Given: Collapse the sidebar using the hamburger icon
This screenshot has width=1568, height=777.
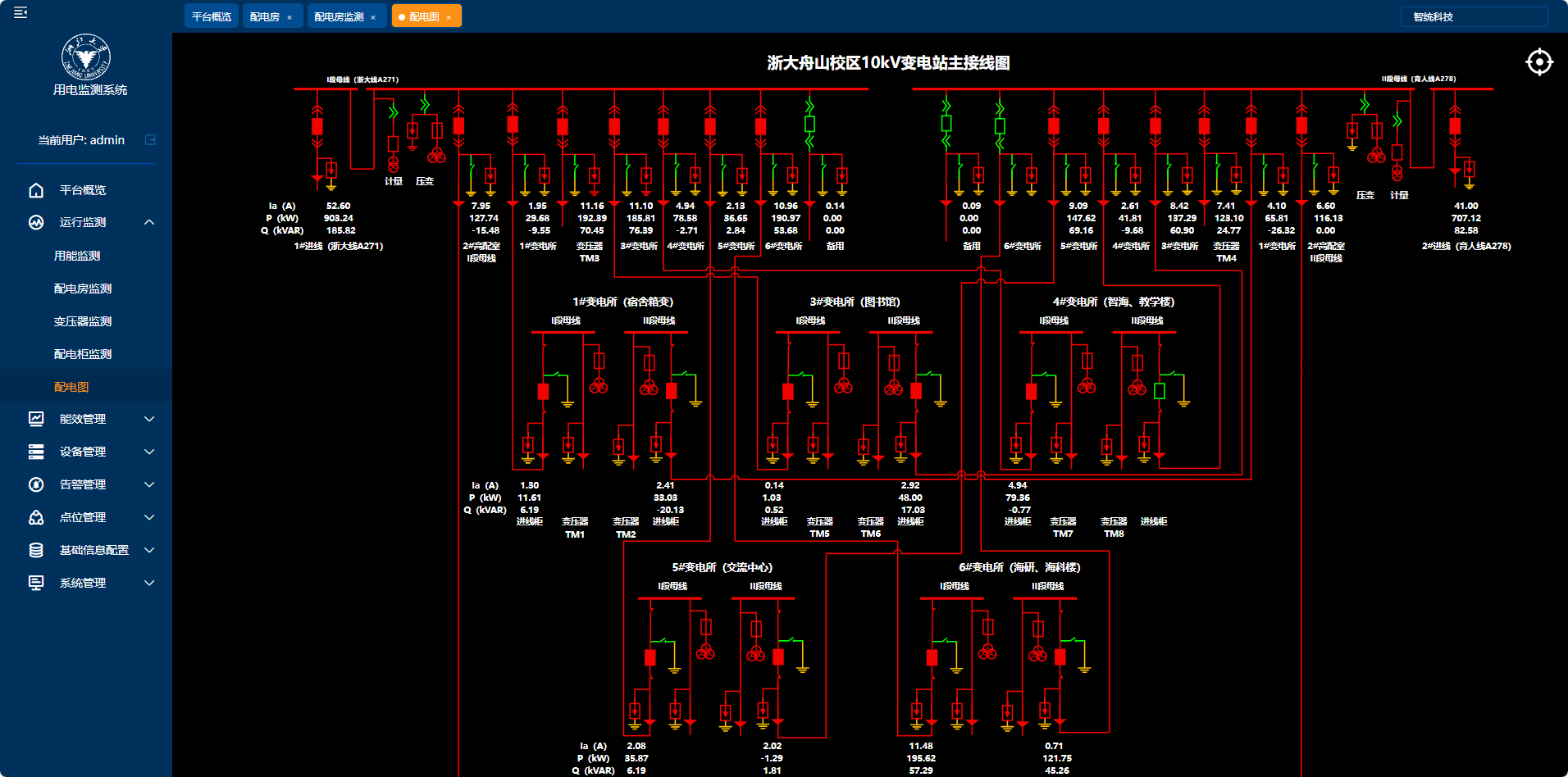Looking at the screenshot, I should click(x=21, y=12).
